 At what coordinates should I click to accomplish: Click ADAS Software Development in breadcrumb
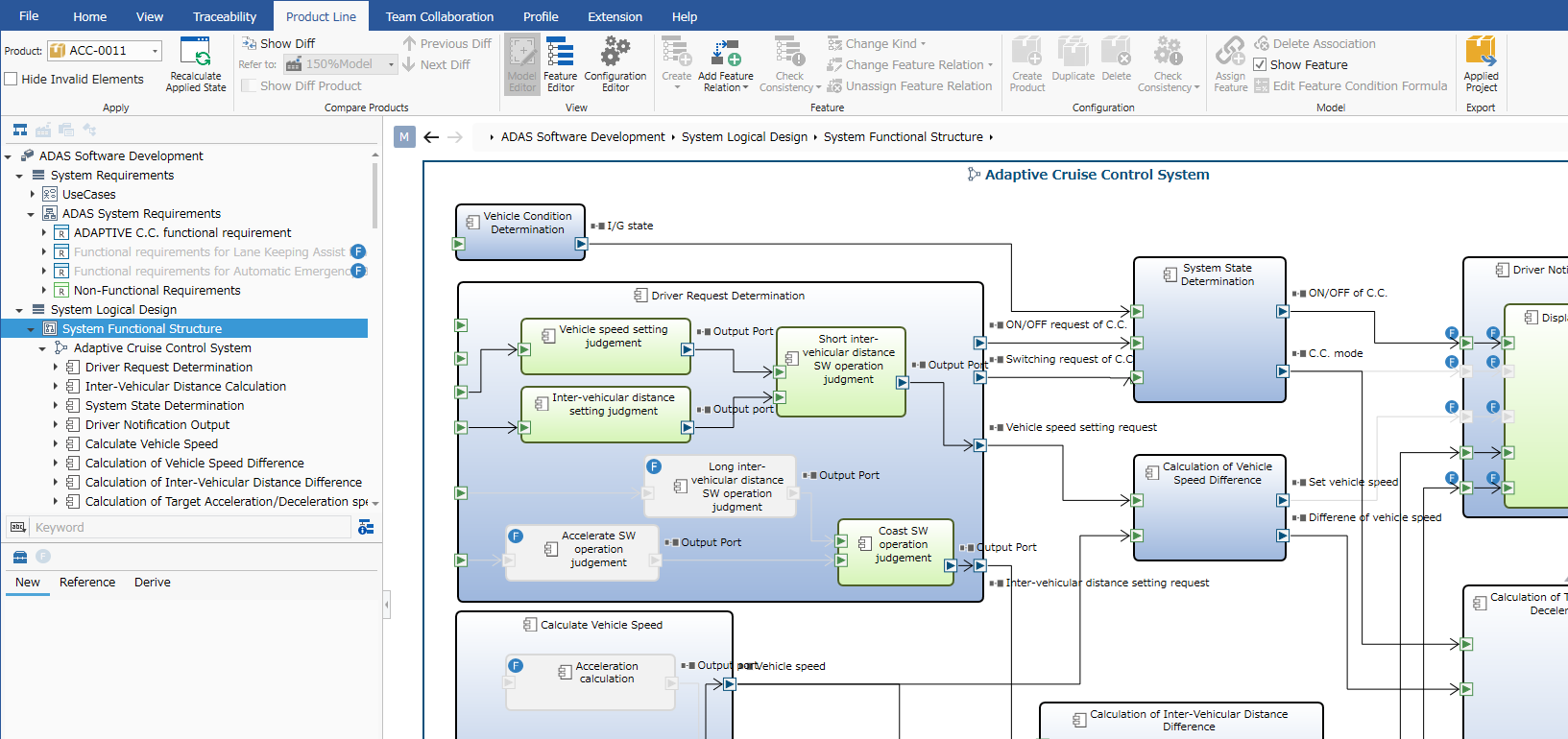pos(583,137)
